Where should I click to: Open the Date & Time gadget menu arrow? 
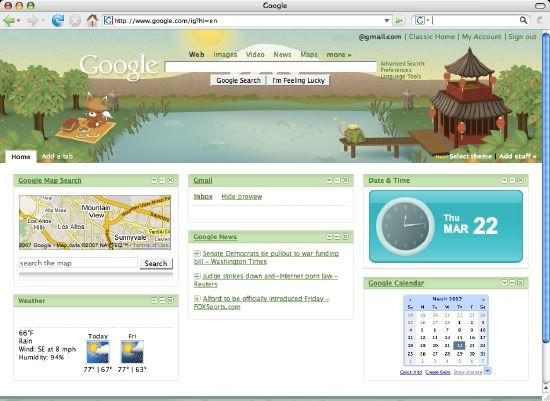click(x=504, y=180)
